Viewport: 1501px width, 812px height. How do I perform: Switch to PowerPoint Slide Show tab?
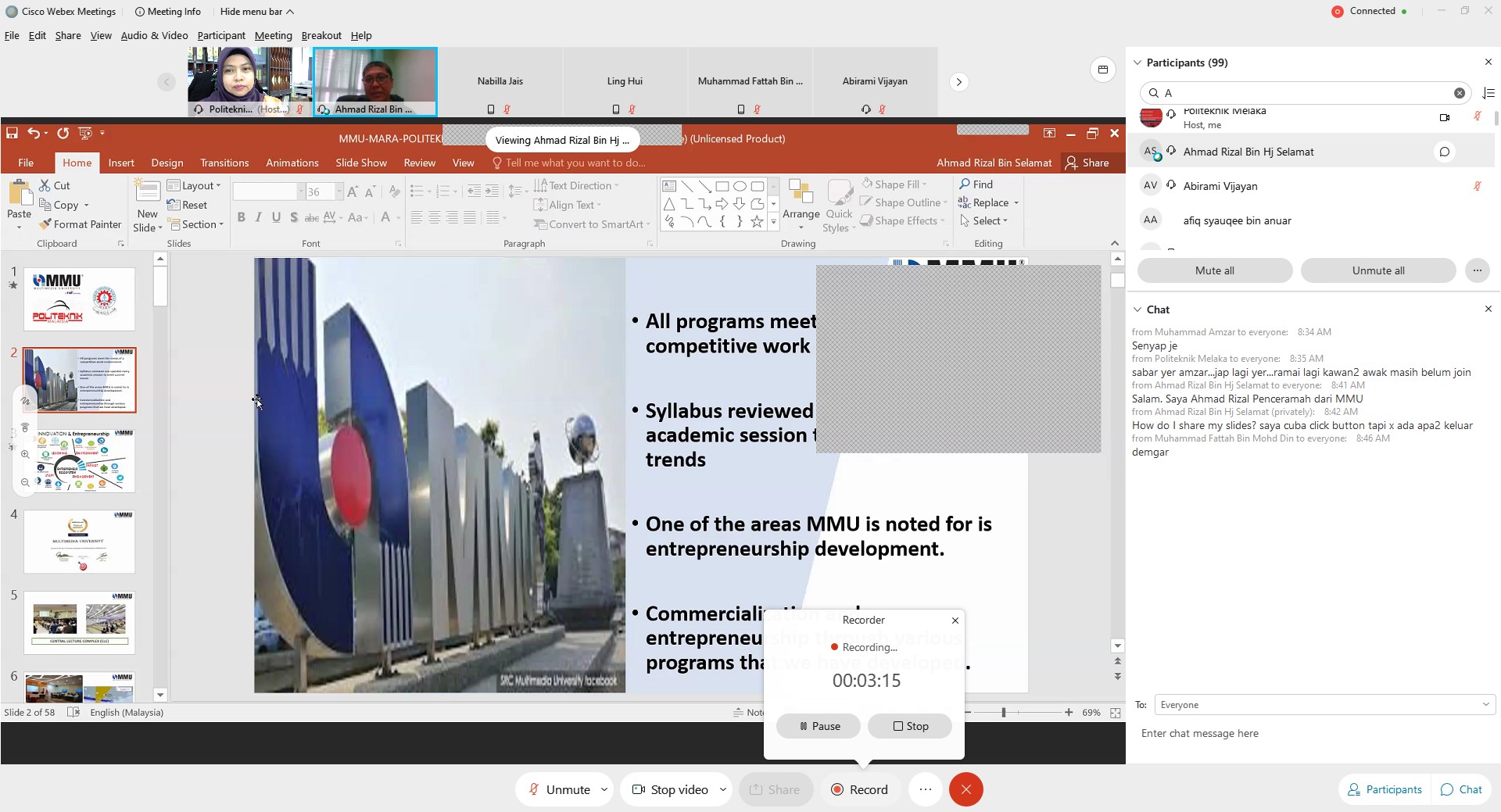coord(361,163)
